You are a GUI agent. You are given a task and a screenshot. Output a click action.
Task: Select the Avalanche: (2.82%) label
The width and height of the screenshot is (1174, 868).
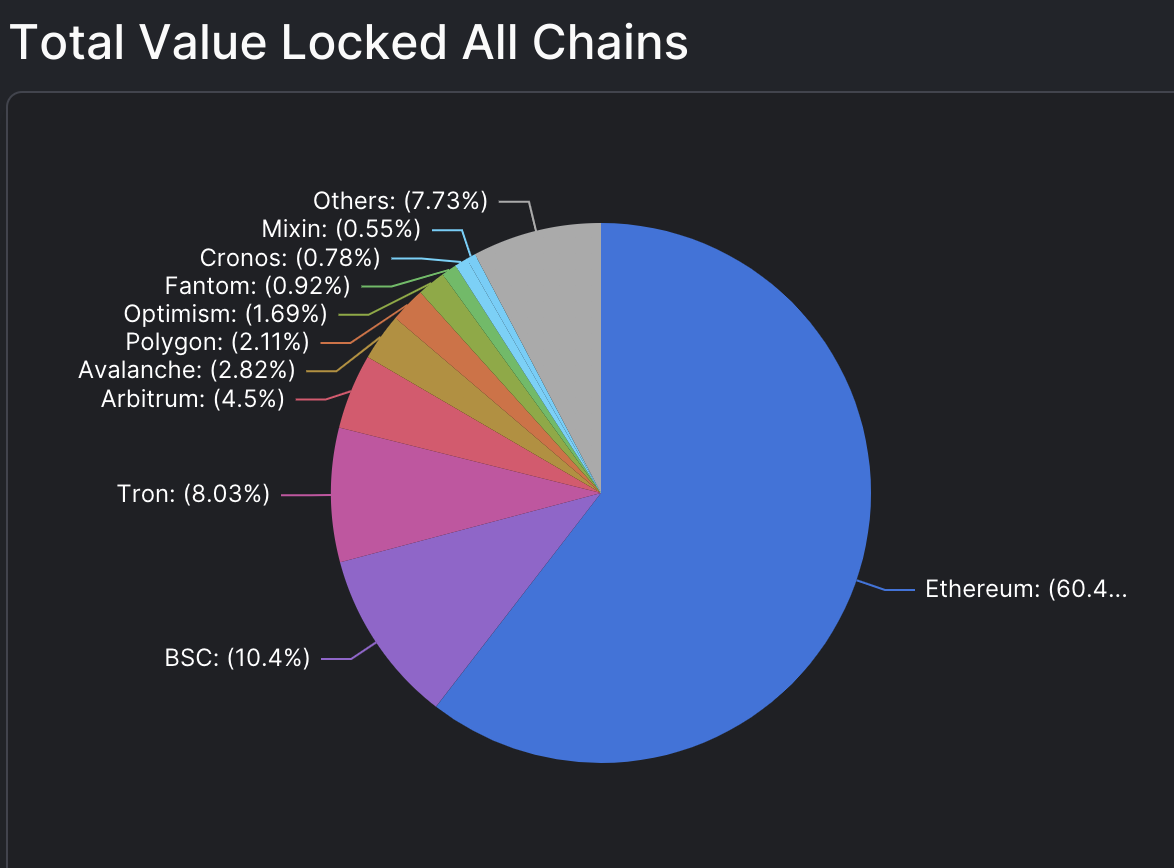[186, 370]
